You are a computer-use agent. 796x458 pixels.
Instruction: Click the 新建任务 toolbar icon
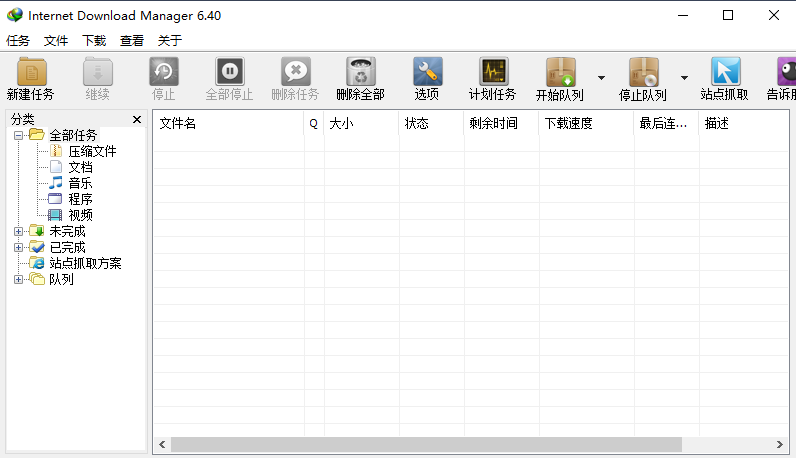[31, 72]
